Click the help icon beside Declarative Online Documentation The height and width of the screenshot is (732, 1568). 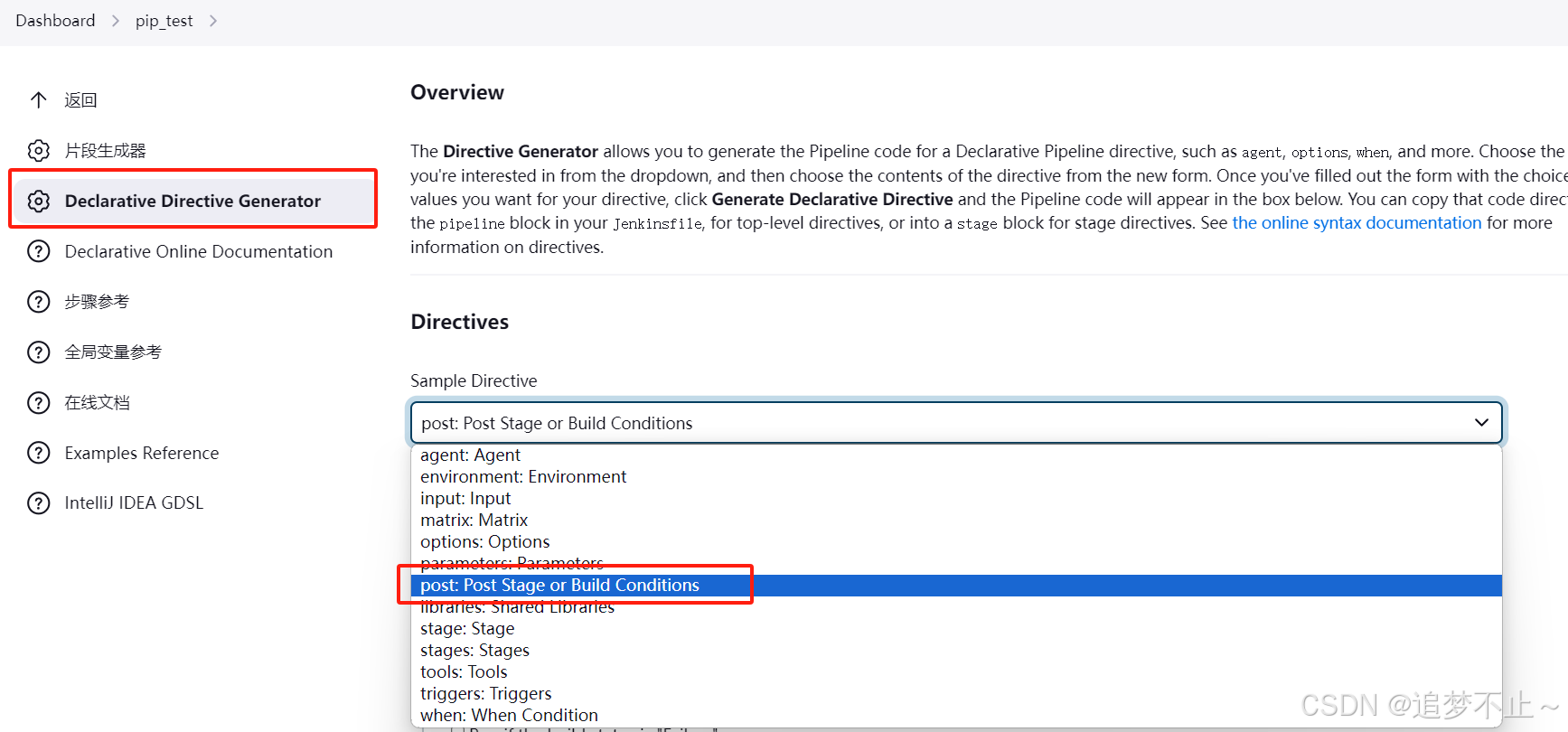click(39, 251)
